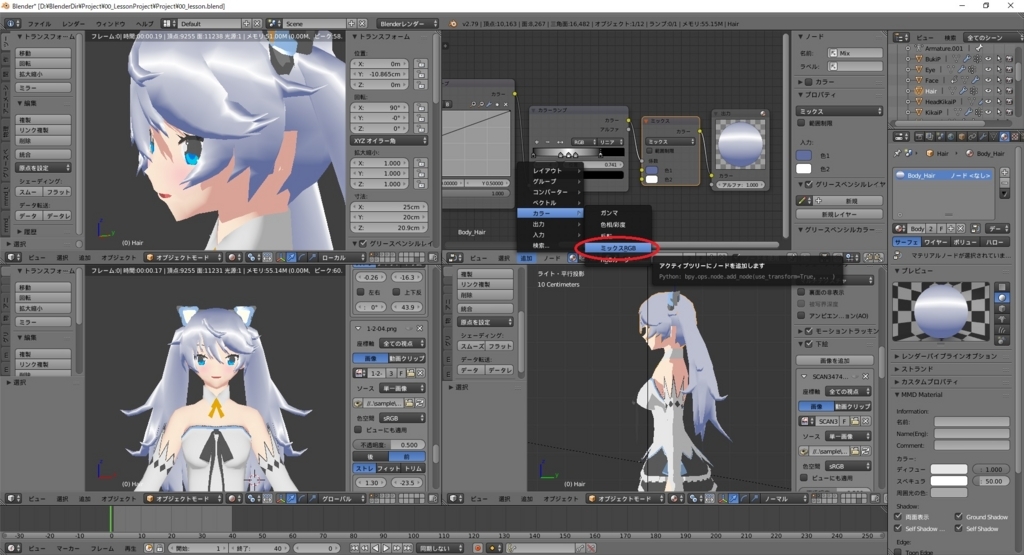Toggle visibility eye for Hair object

[x=988, y=91]
